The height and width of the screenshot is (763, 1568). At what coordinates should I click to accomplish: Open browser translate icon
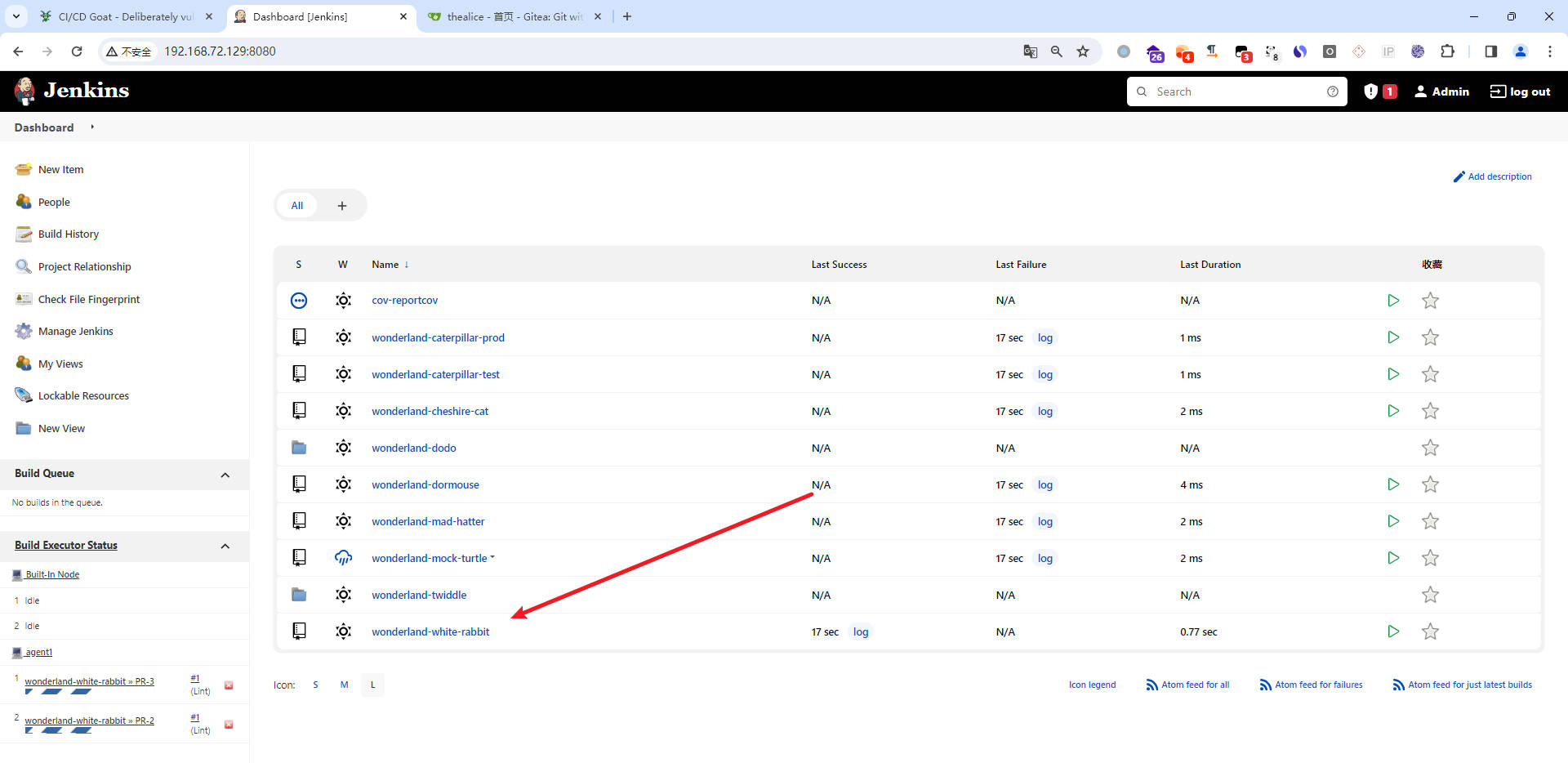click(x=1031, y=51)
